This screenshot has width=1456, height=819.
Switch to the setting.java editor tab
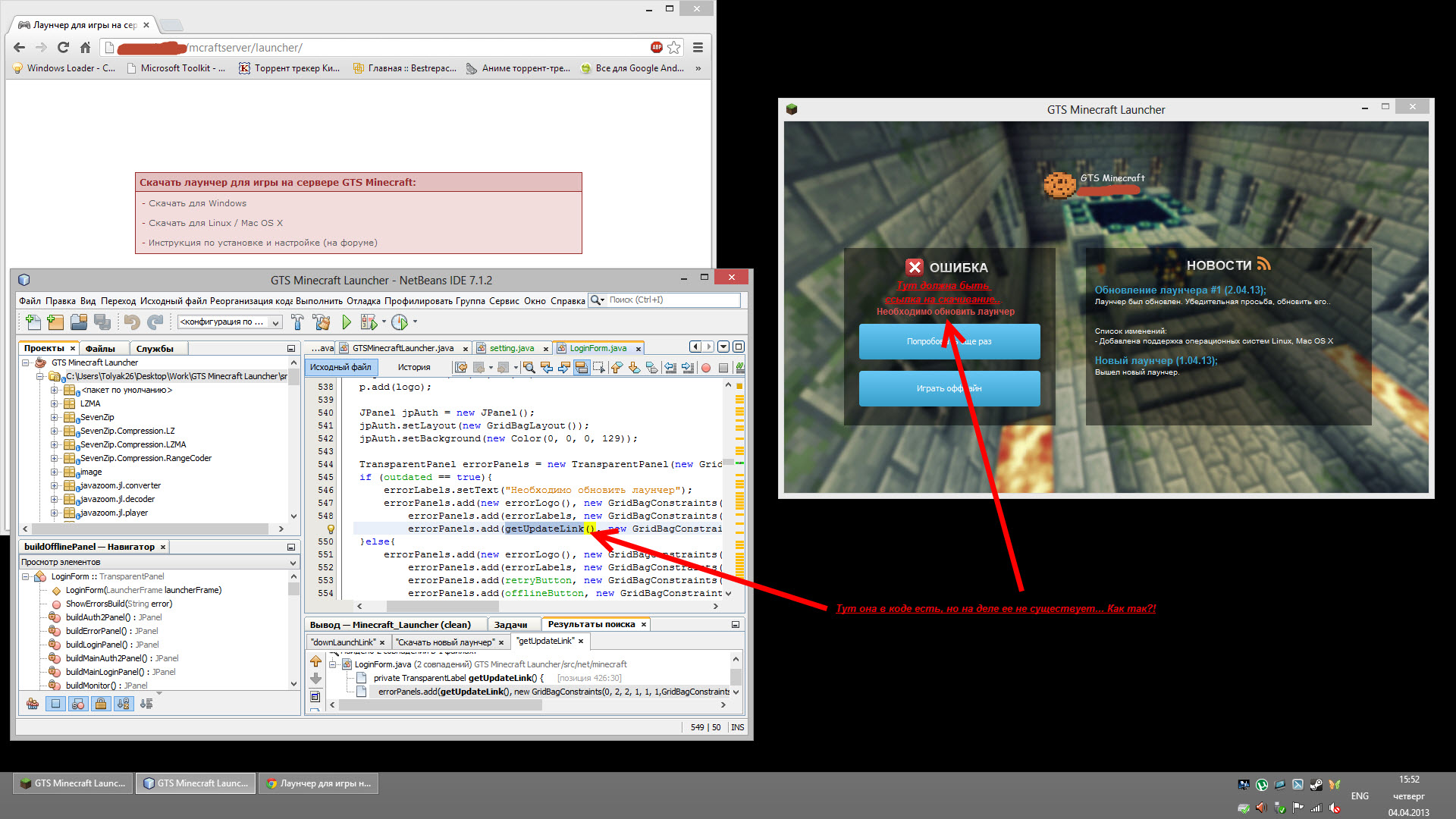(x=511, y=348)
